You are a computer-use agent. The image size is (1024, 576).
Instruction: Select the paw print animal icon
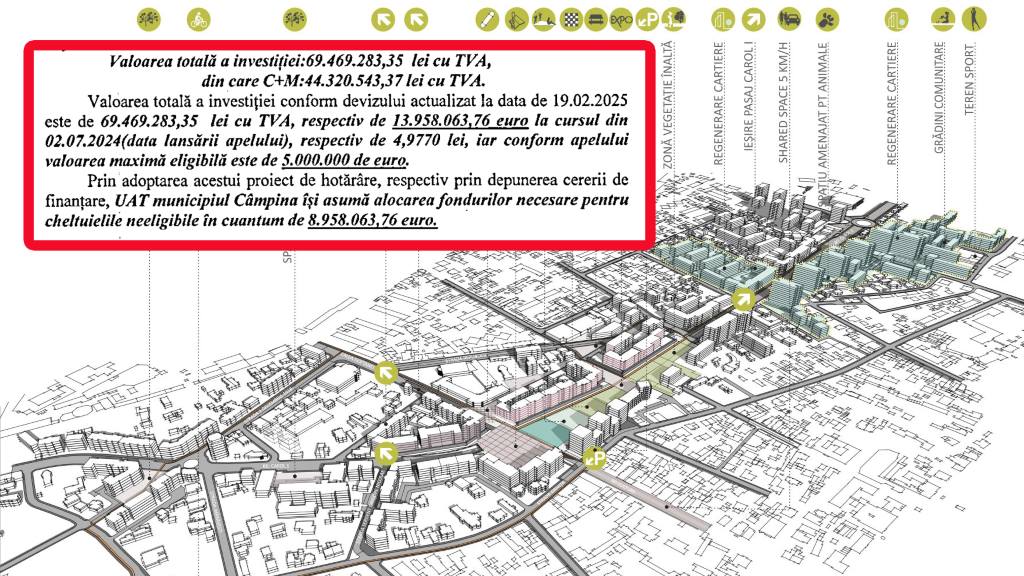(x=826, y=18)
